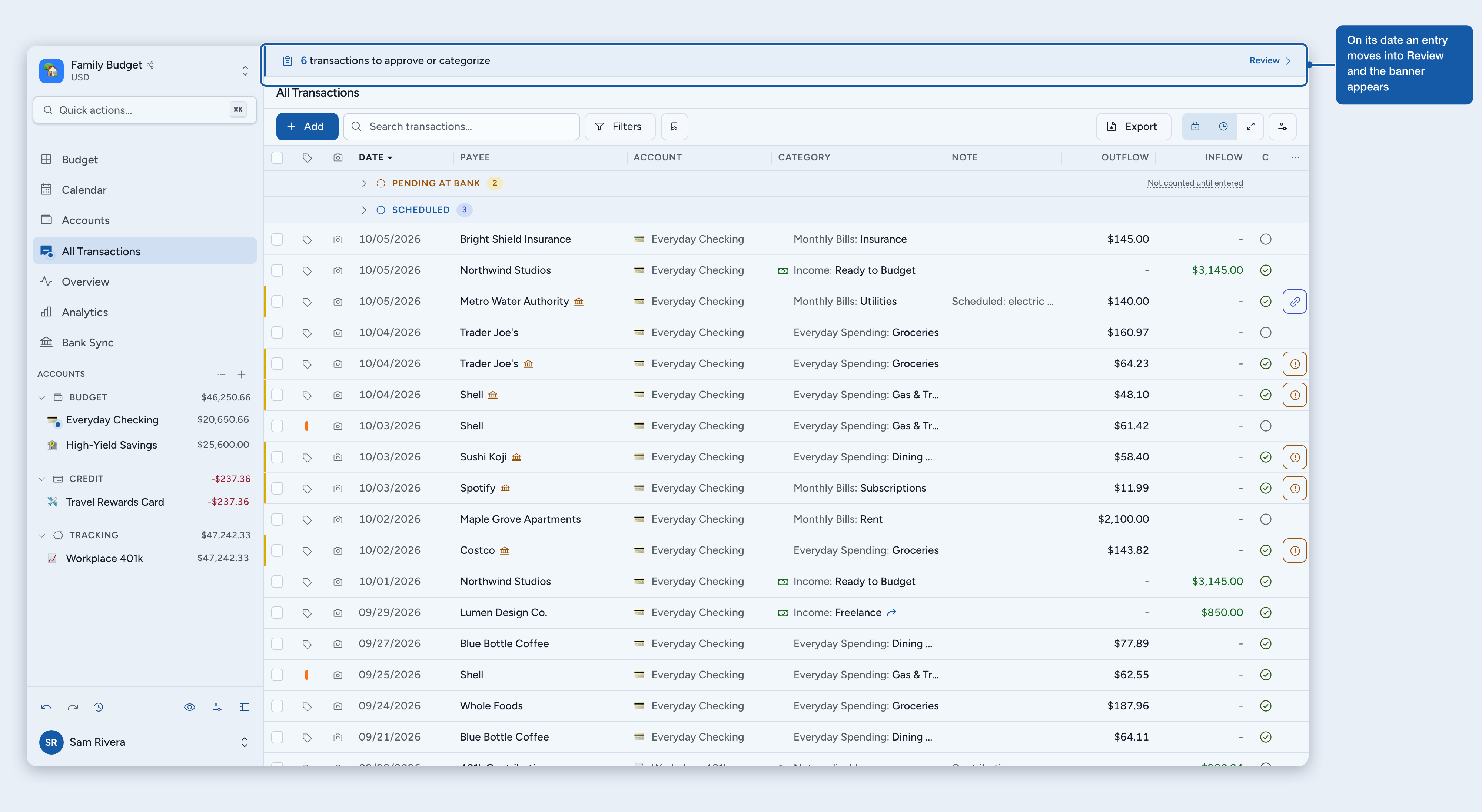Check the Lumen Design Co. row checkbox
This screenshot has width=1482, height=812.
pyautogui.click(x=277, y=612)
